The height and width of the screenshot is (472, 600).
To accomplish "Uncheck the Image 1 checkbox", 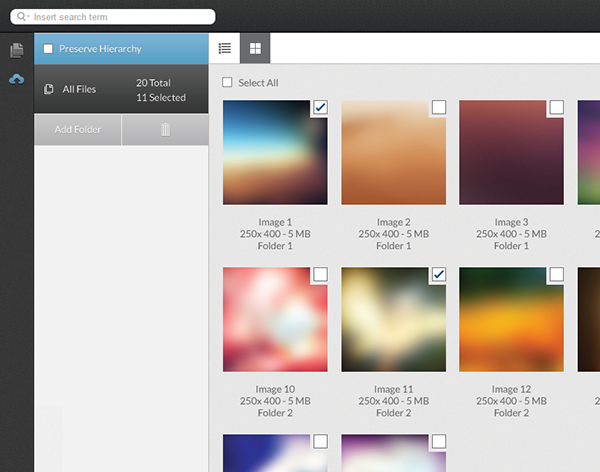I will [x=320, y=107].
